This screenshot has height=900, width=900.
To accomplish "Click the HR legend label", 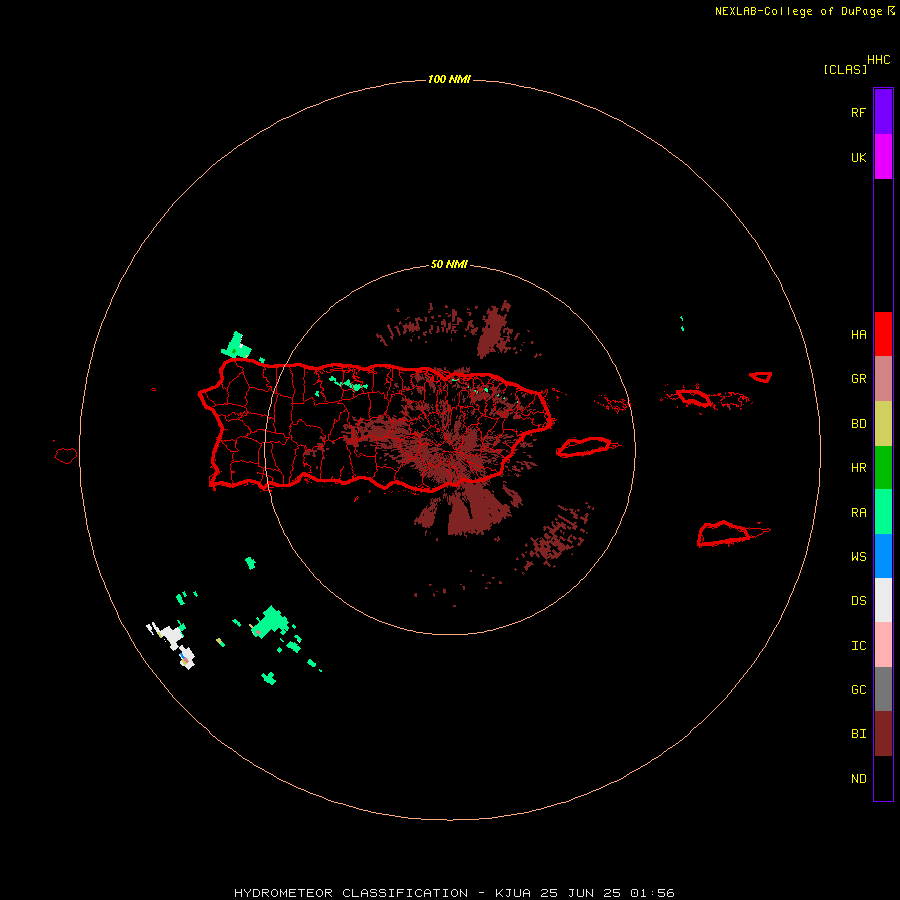I will pyautogui.click(x=858, y=468).
